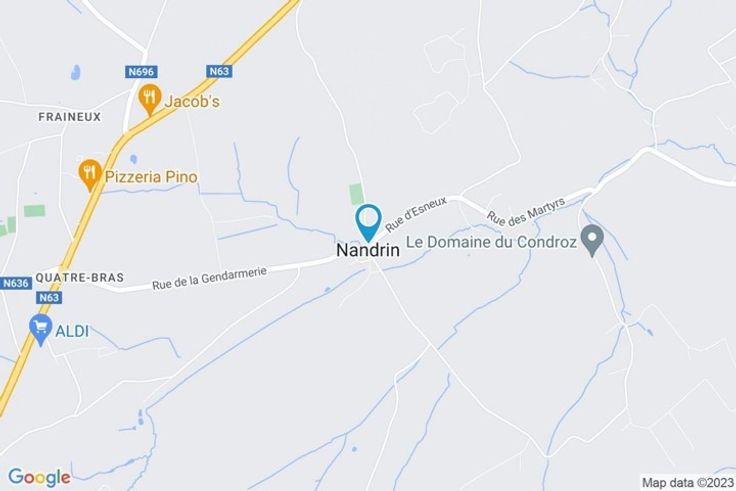This screenshot has height=491, width=736.
Task: Select the Rue des Martyrs street label
Action: [526, 212]
